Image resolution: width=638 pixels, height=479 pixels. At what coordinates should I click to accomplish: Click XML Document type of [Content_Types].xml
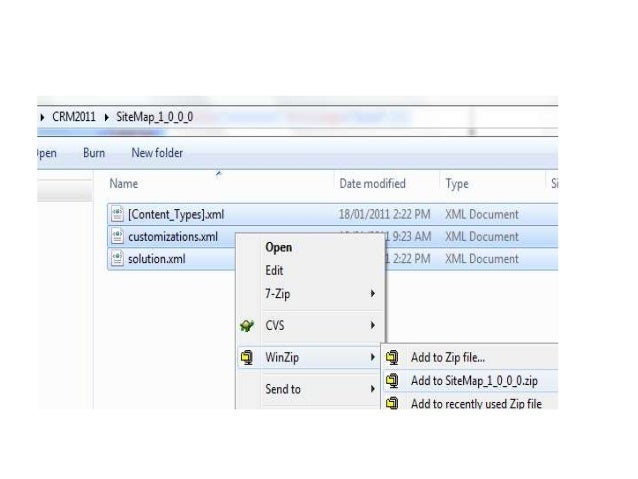(x=482, y=214)
